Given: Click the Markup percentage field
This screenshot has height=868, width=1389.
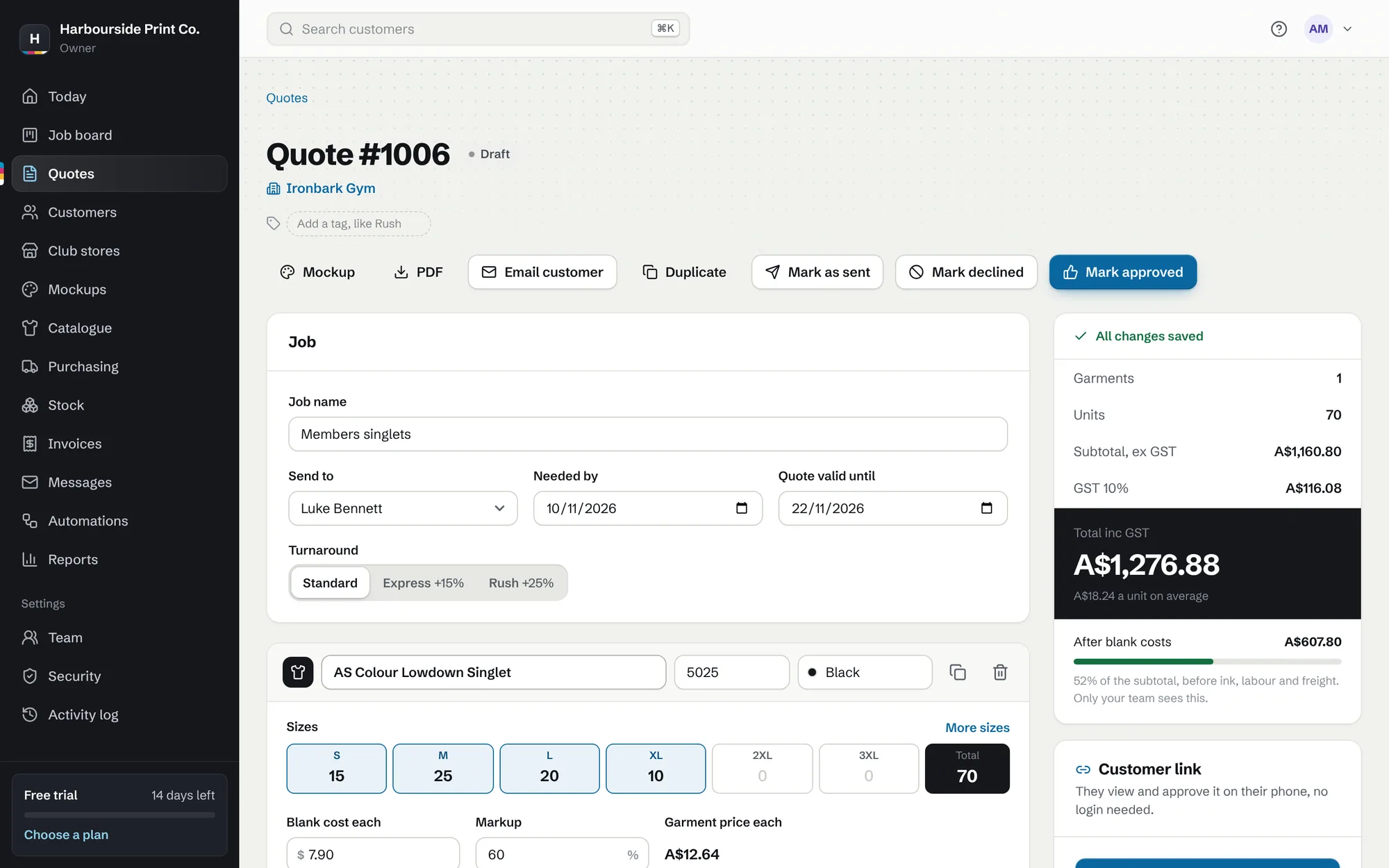Looking at the screenshot, I should [x=562, y=854].
